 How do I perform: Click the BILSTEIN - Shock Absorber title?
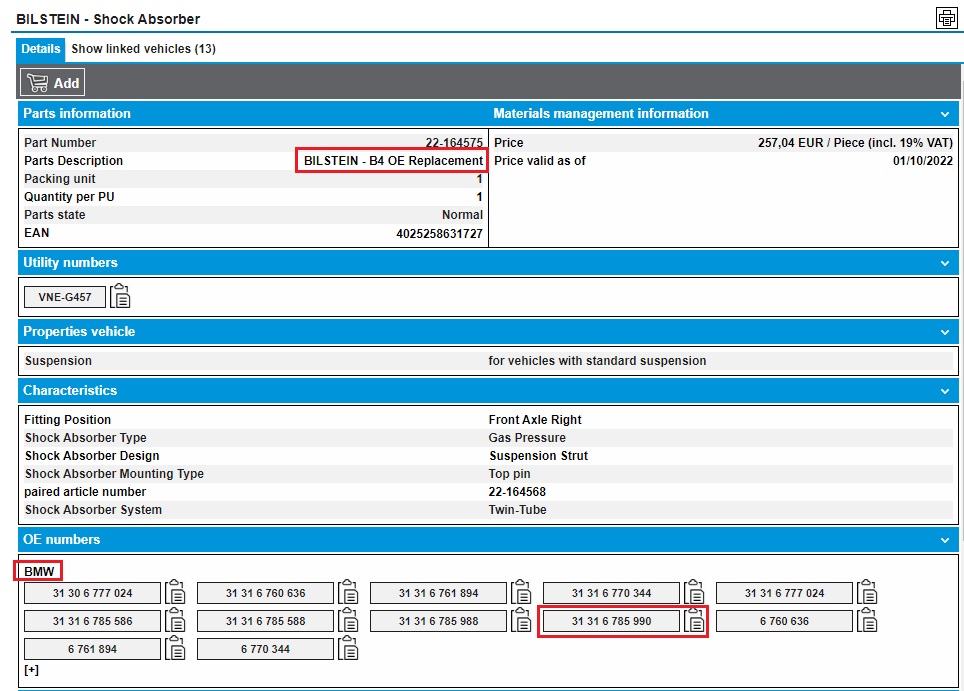108,19
